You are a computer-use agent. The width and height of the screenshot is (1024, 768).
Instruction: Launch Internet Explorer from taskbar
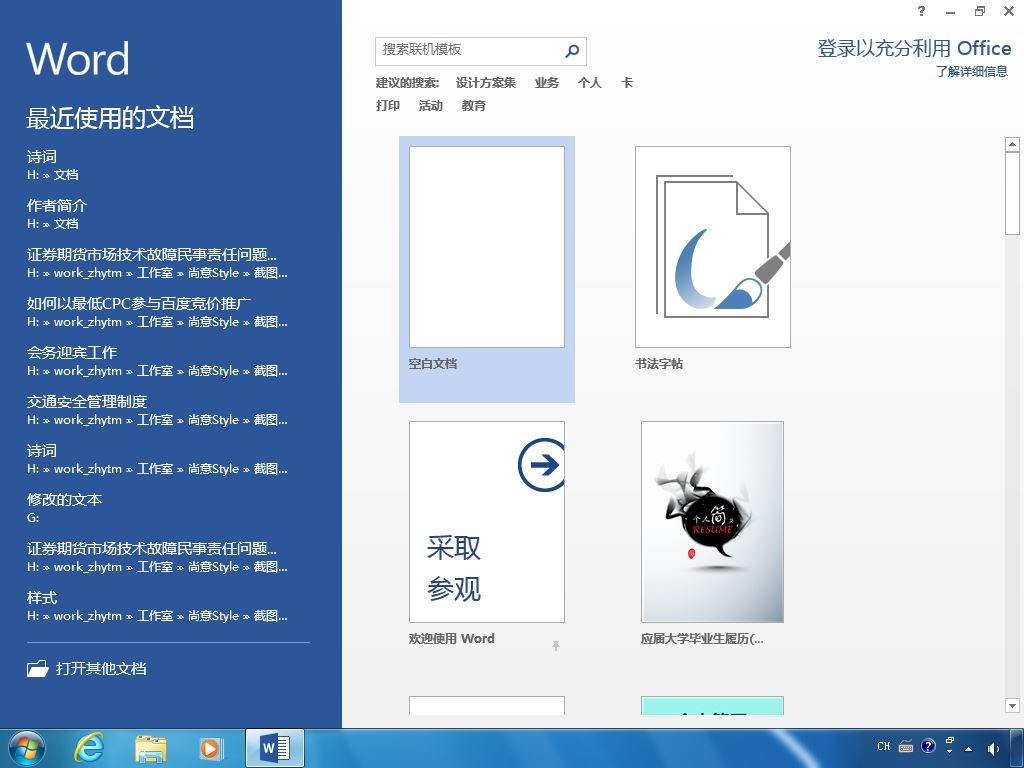89,748
